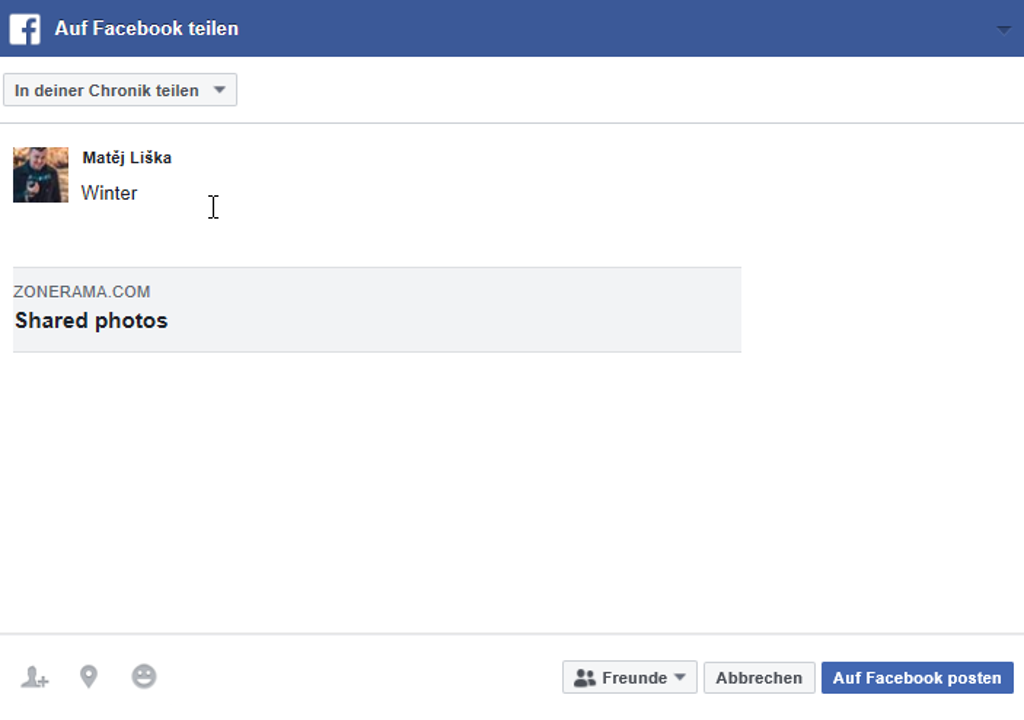Click the Matěj Liška profile picture
This screenshot has height=720, width=1024.
tap(41, 175)
